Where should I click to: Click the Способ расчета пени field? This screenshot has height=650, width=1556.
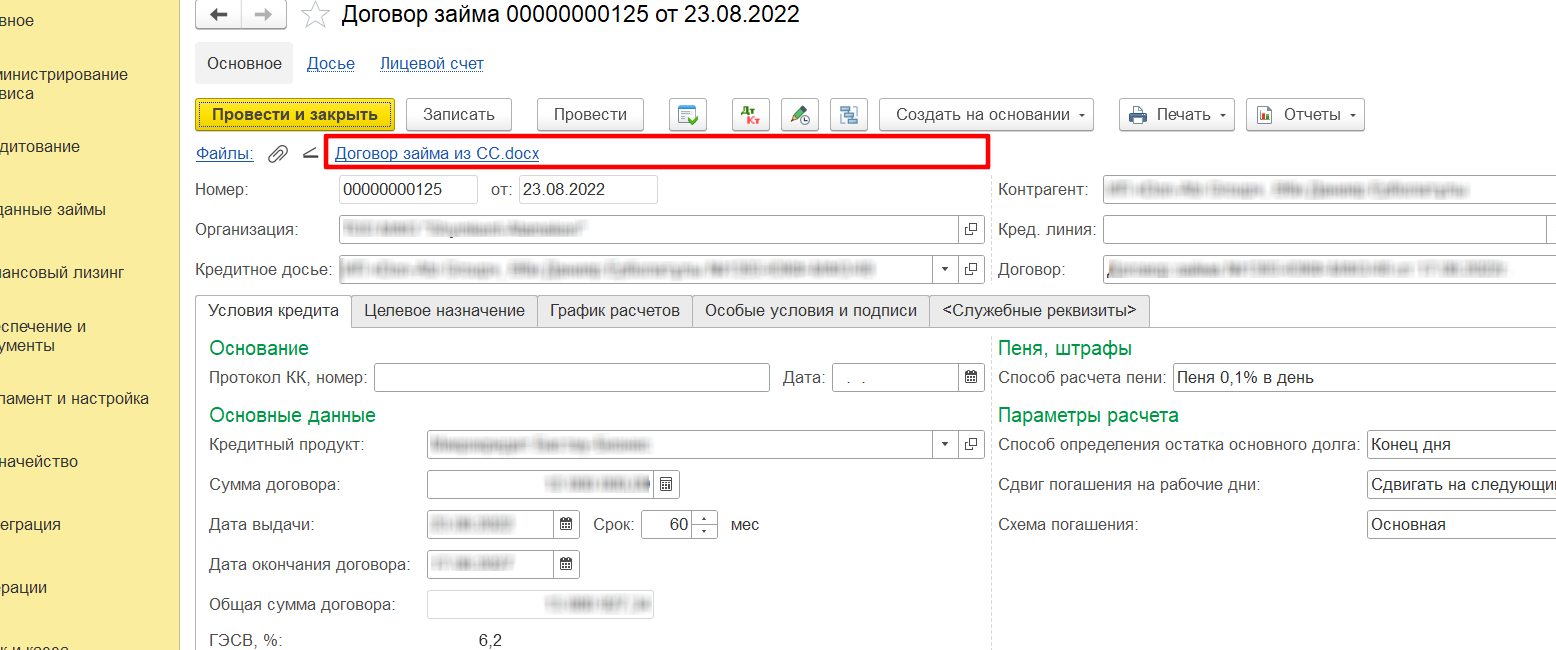point(1364,378)
